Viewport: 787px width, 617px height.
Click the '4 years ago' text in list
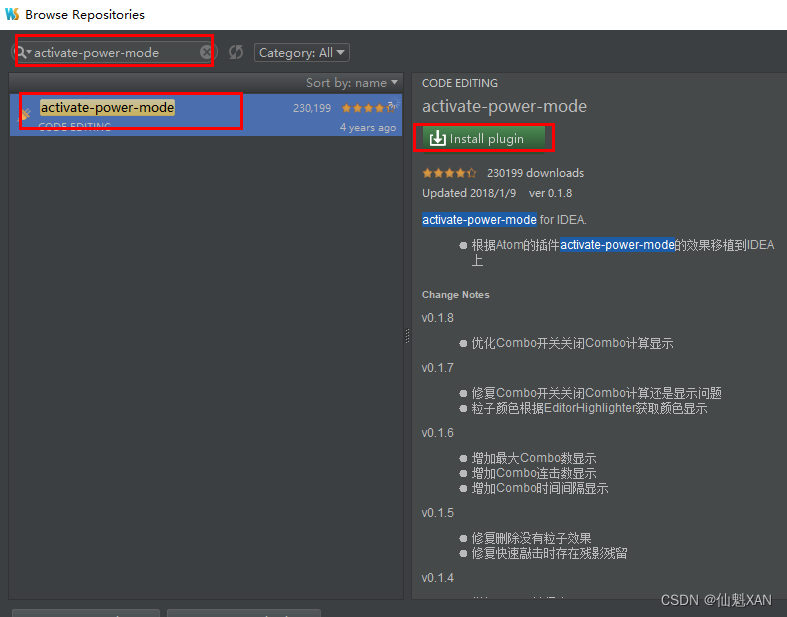point(368,128)
